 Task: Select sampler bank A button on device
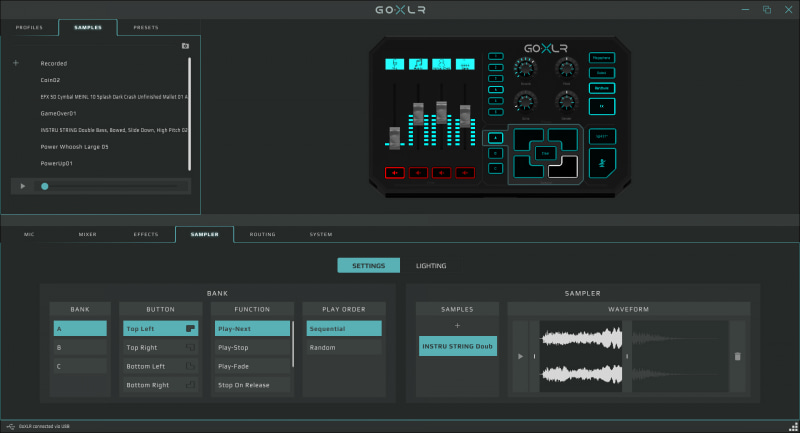(495, 138)
